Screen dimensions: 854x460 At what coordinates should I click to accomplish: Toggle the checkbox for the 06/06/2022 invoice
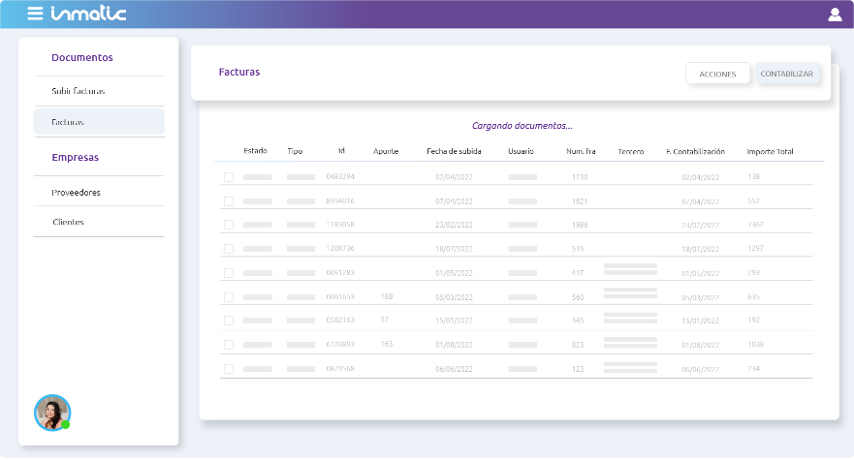pyautogui.click(x=228, y=369)
